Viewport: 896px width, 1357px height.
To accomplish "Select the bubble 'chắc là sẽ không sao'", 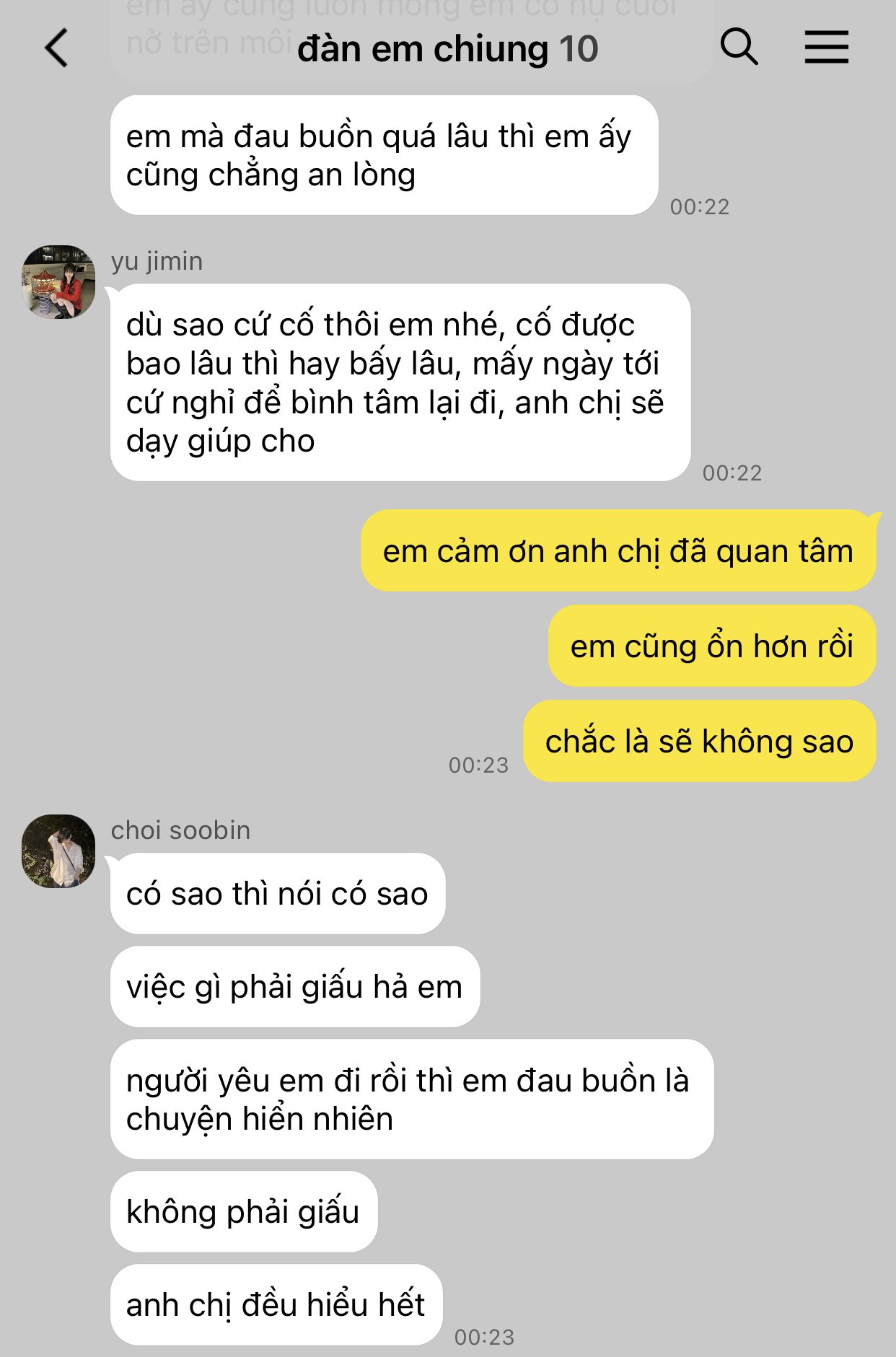I will pos(700,741).
